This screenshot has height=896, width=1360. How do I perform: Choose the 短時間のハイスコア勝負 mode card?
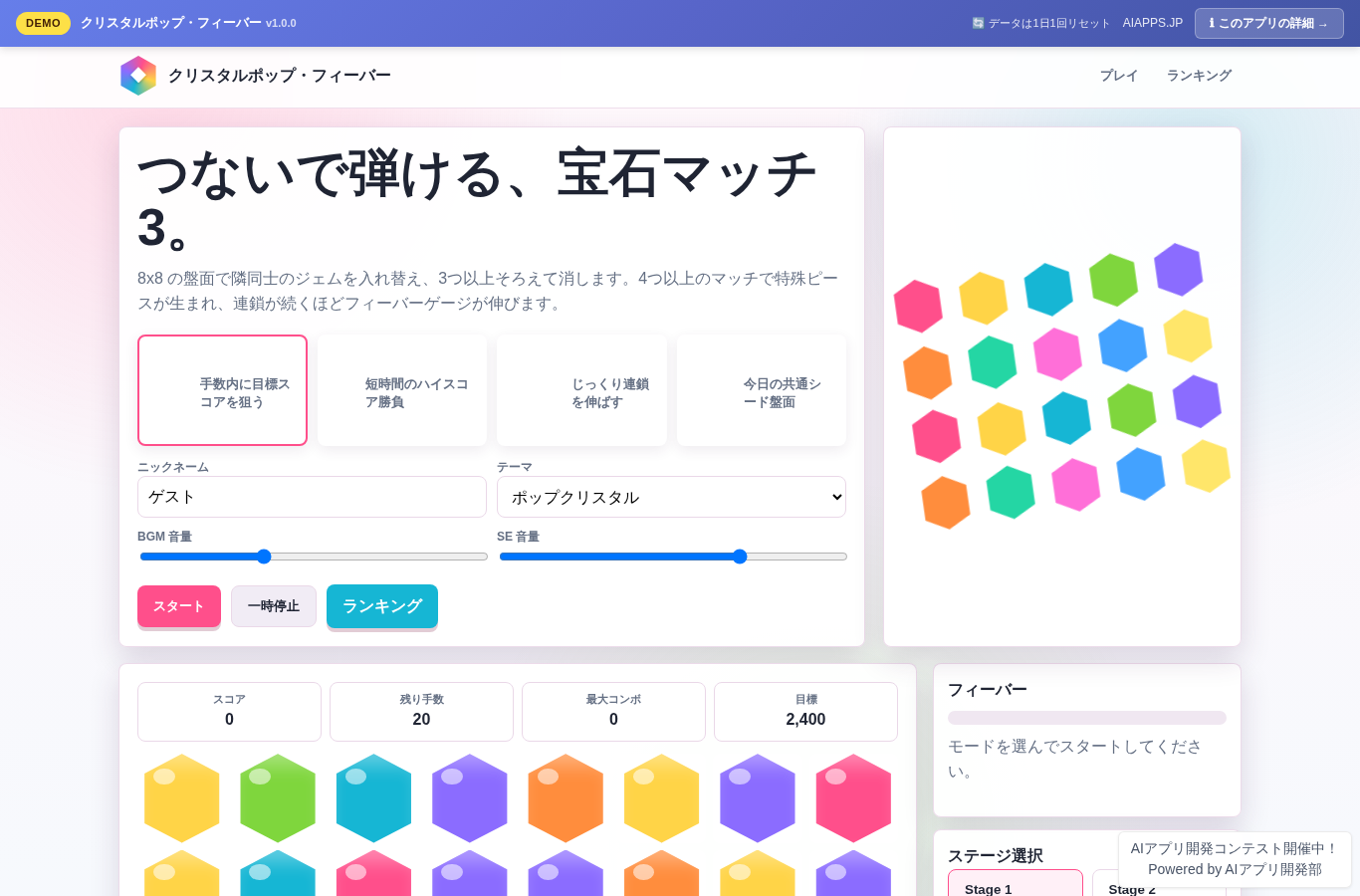coord(402,390)
